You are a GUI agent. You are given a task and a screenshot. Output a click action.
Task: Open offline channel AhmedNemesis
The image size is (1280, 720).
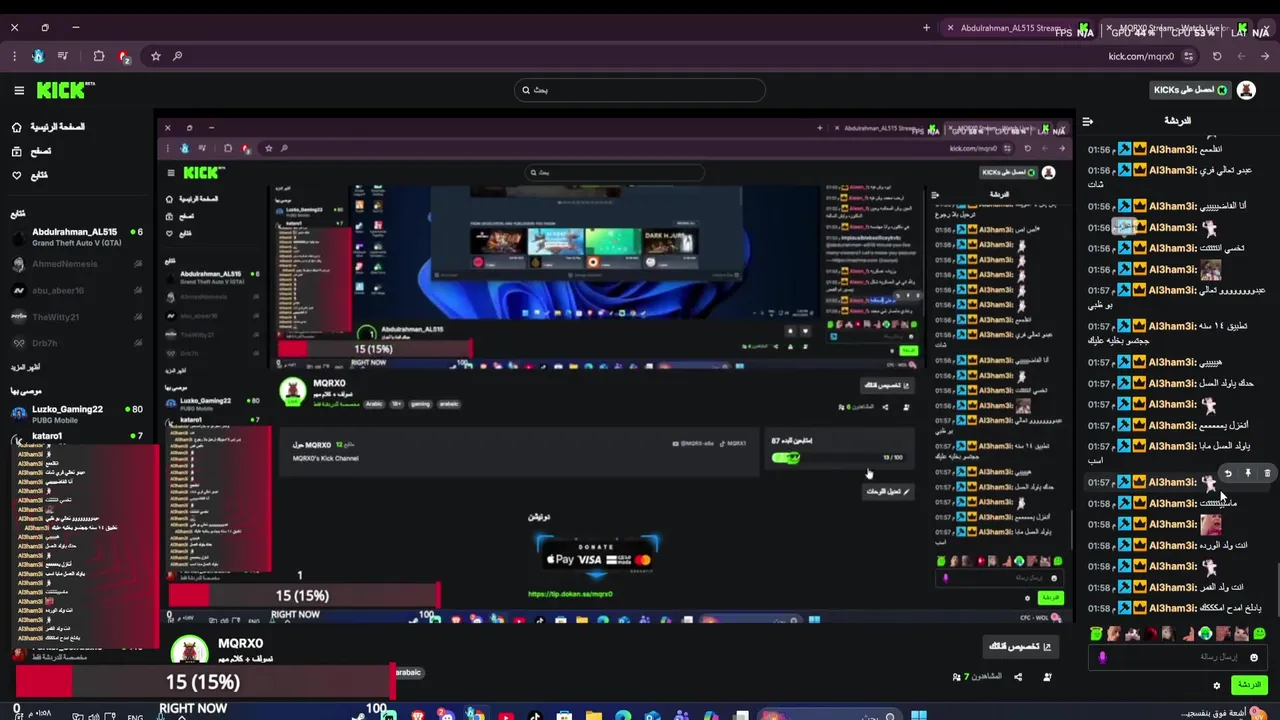click(x=78, y=264)
